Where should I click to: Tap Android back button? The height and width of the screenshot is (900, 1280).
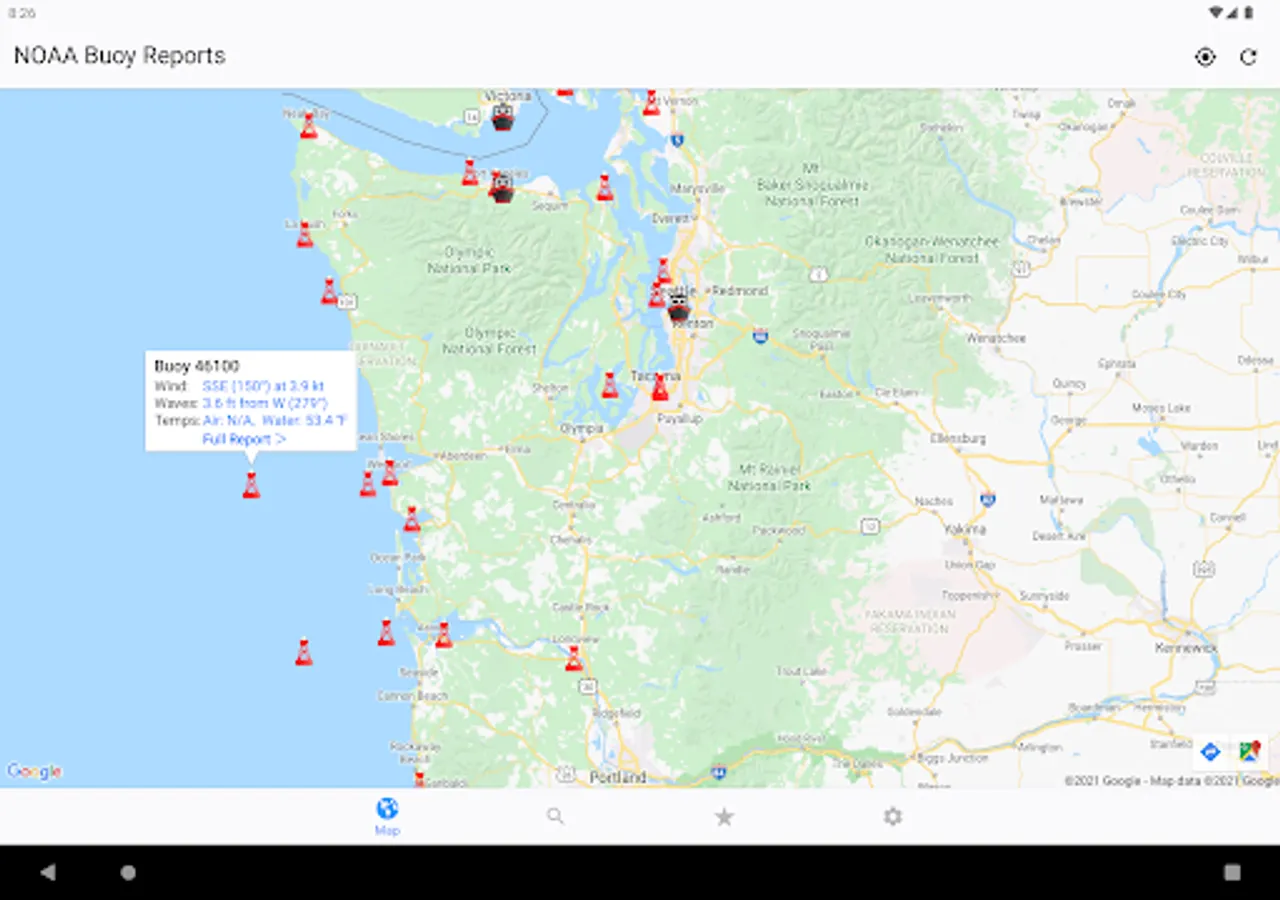(47, 872)
